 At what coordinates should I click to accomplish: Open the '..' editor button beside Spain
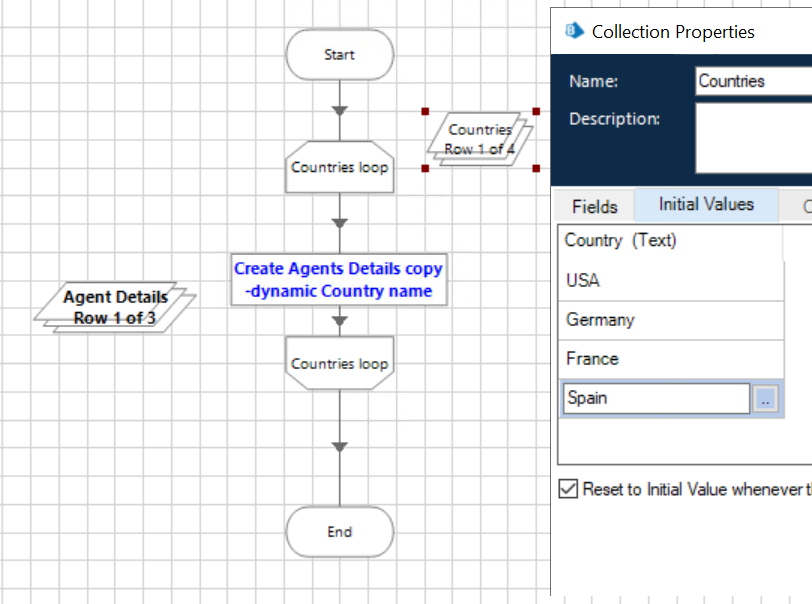[x=765, y=399]
